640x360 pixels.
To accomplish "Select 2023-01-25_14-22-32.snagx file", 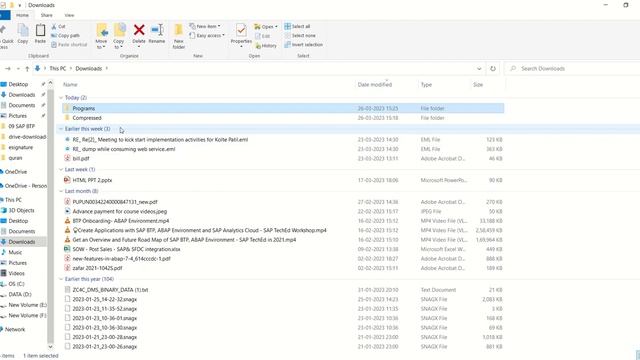I will [104, 299].
